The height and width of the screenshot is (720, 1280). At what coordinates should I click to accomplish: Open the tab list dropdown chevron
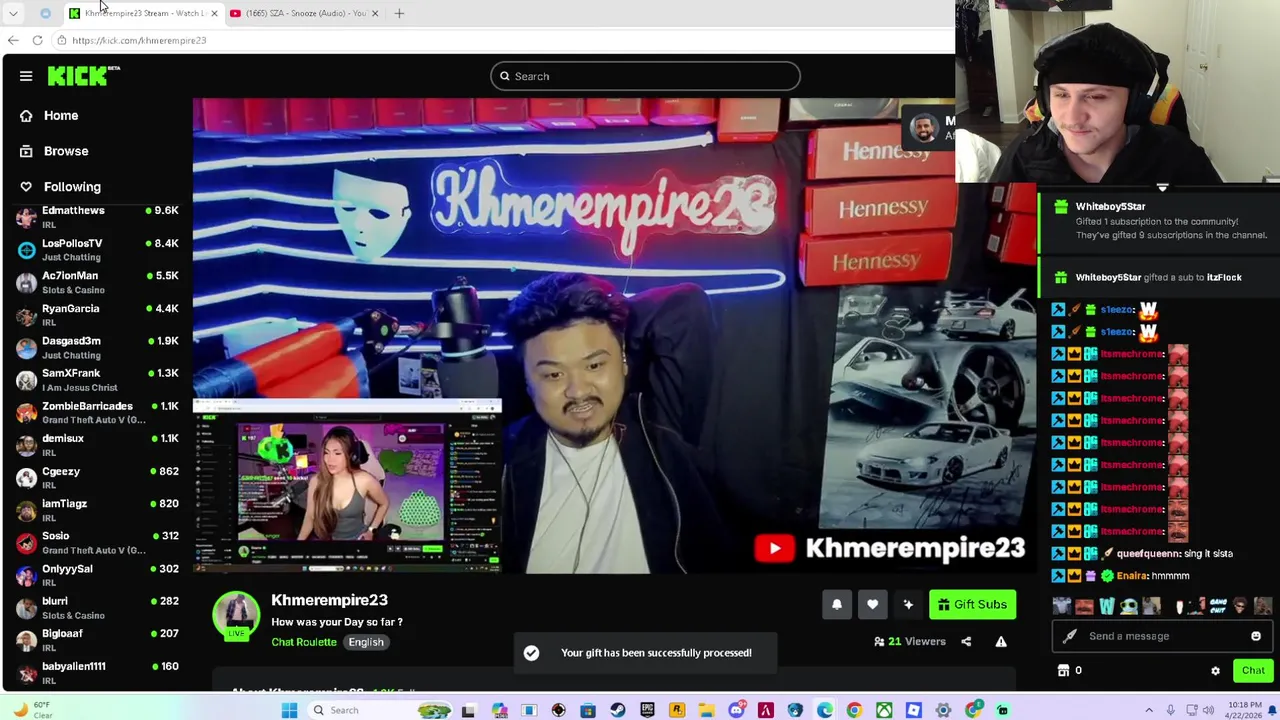(13, 13)
